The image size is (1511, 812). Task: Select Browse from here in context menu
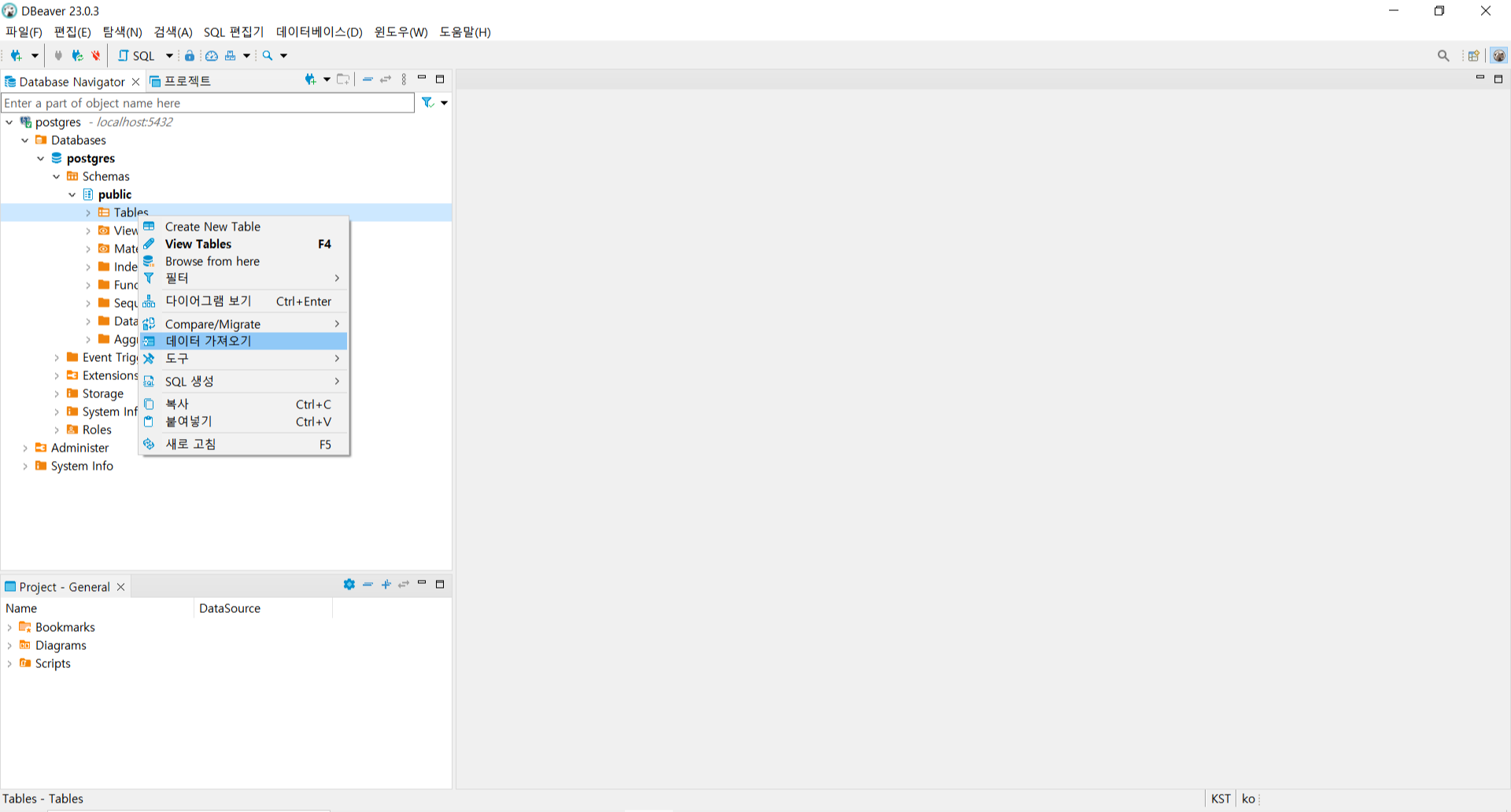pos(243,261)
